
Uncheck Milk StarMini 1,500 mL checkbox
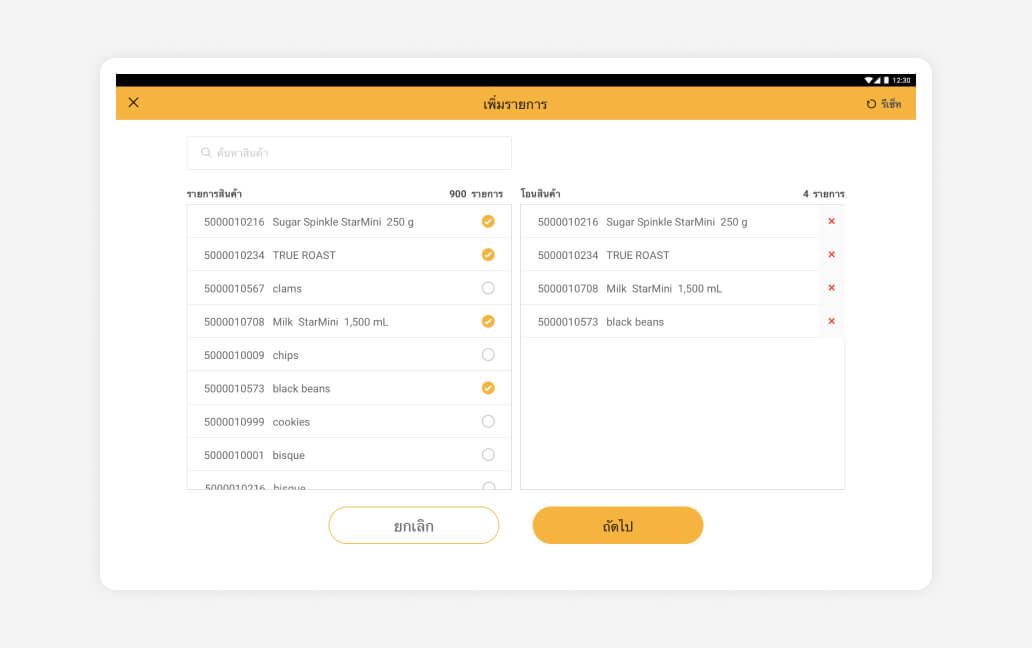[488, 322]
